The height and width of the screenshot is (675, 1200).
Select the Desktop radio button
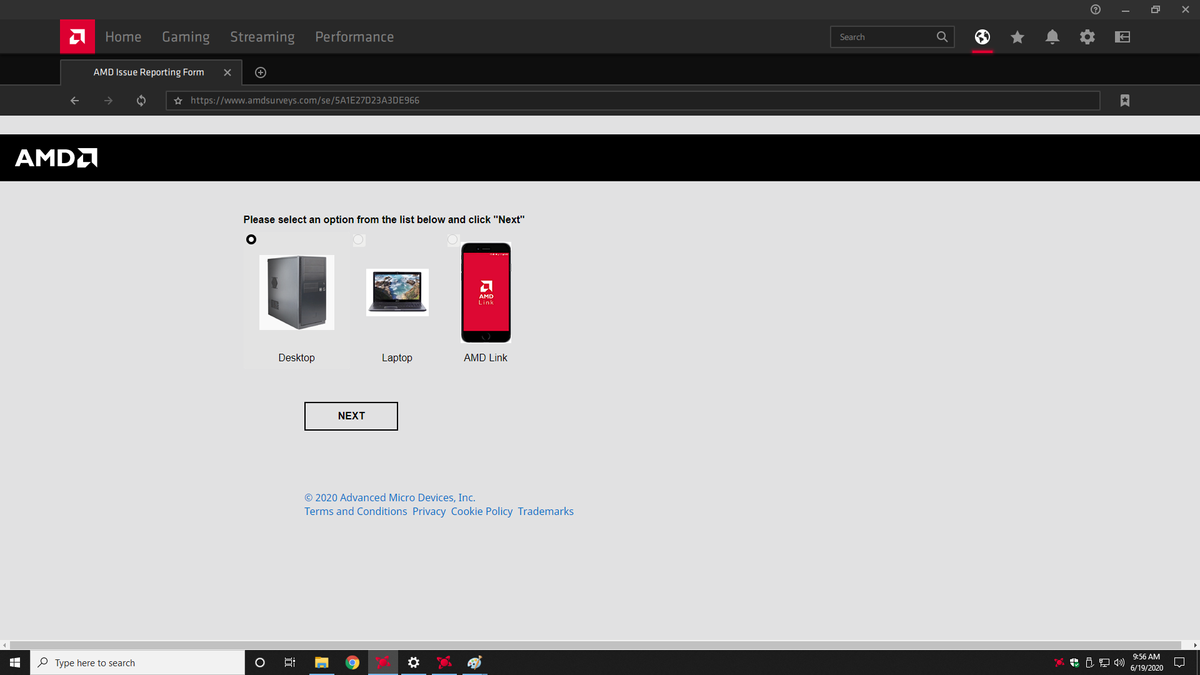click(251, 239)
